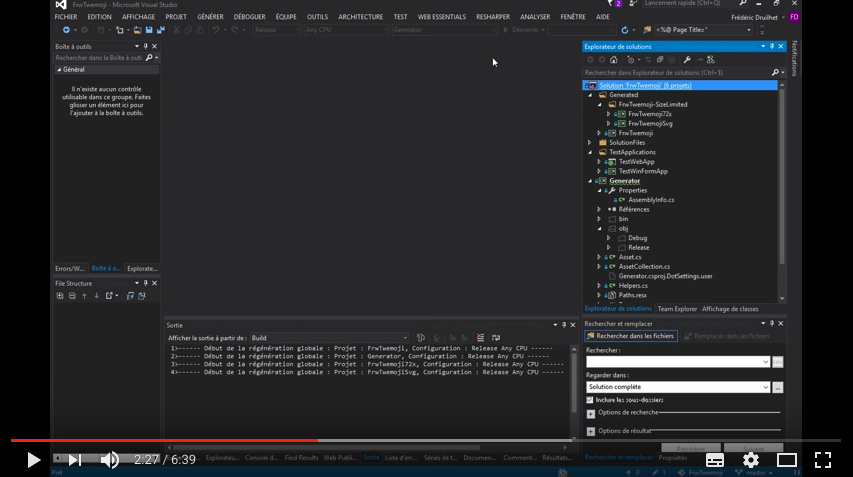This screenshot has height=477, width=853.
Task: Click the pending changes filter icon
Action: click(x=631, y=60)
